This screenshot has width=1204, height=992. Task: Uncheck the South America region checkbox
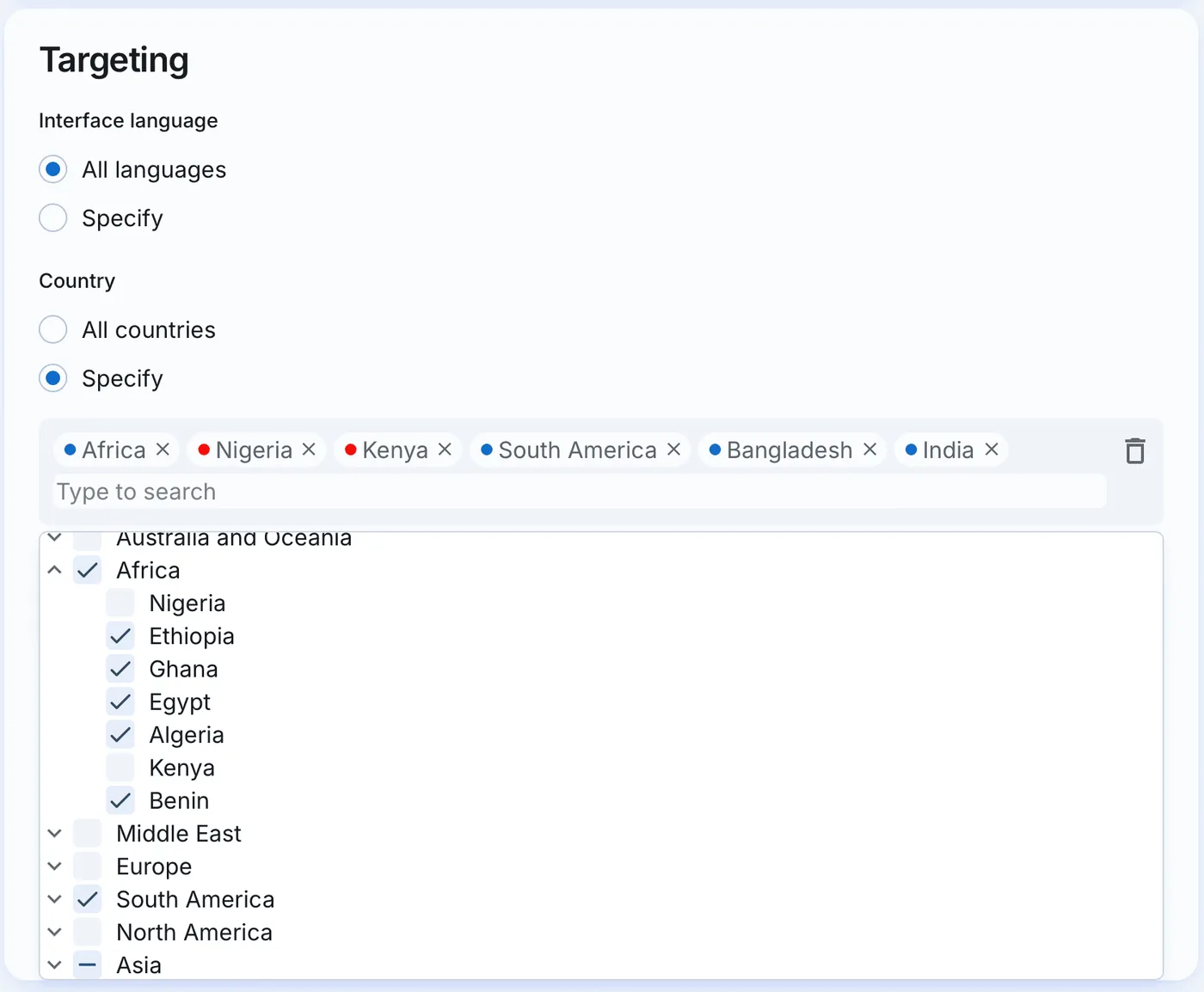(88, 899)
